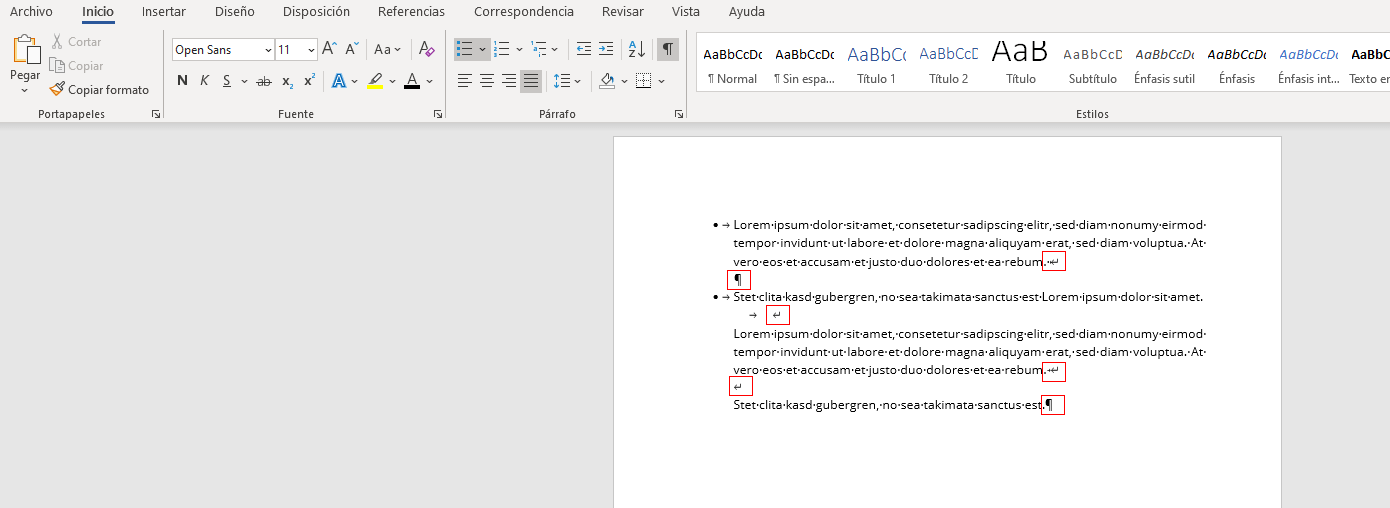Expand font color dropdown arrow
The width and height of the screenshot is (1390, 508).
pos(429,81)
